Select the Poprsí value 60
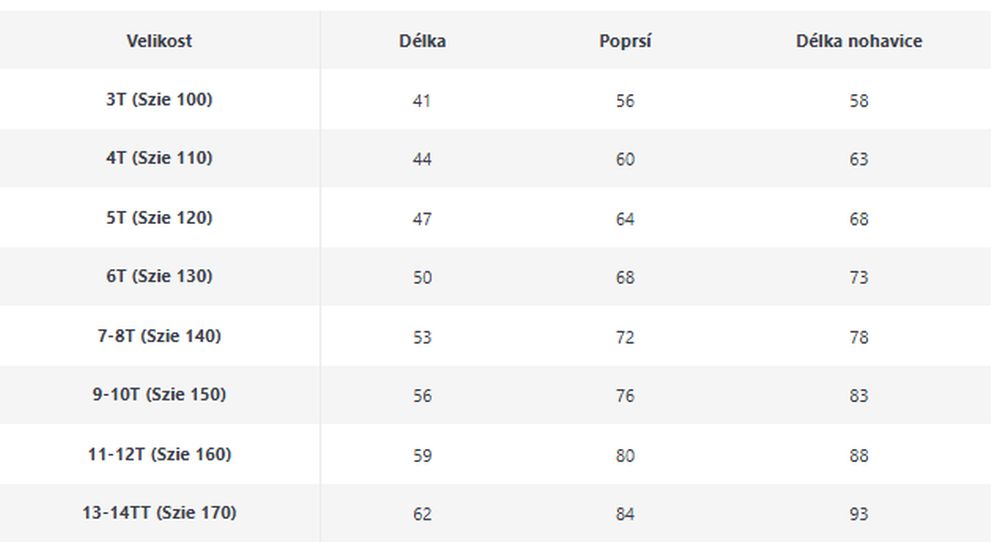1000x542 pixels. 625,159
